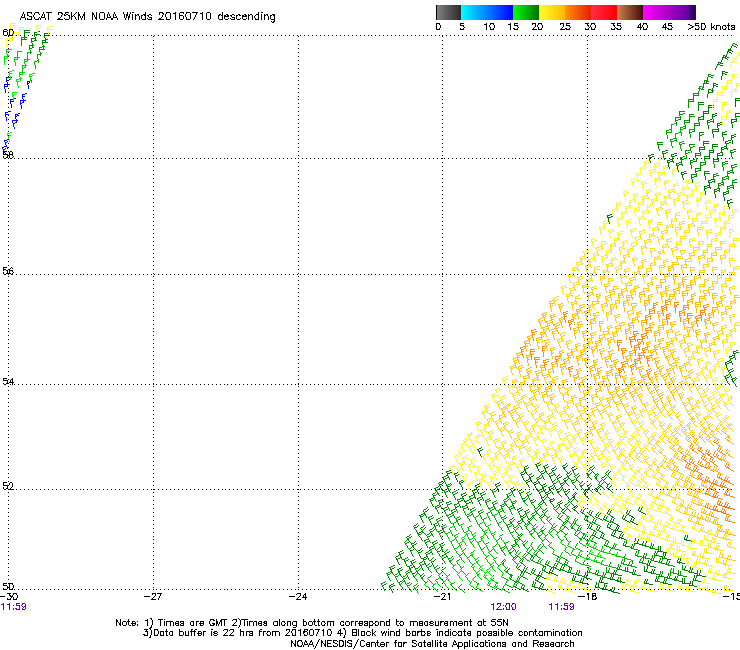This screenshot has height=650, width=740.
Task: Select the brown 35-40 knots legend segment
Action: (630, 12)
